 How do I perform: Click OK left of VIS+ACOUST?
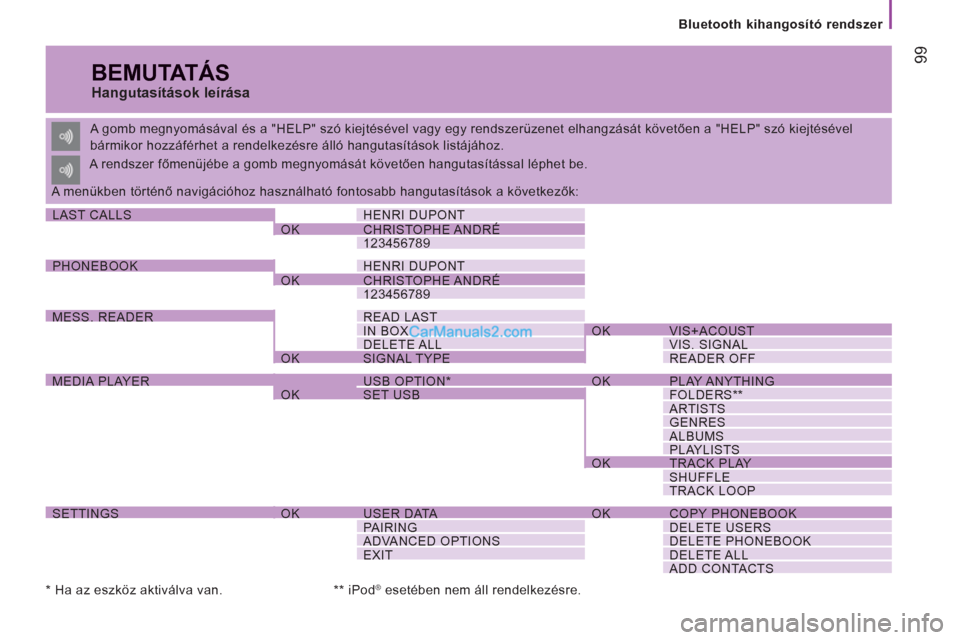[x=601, y=331]
